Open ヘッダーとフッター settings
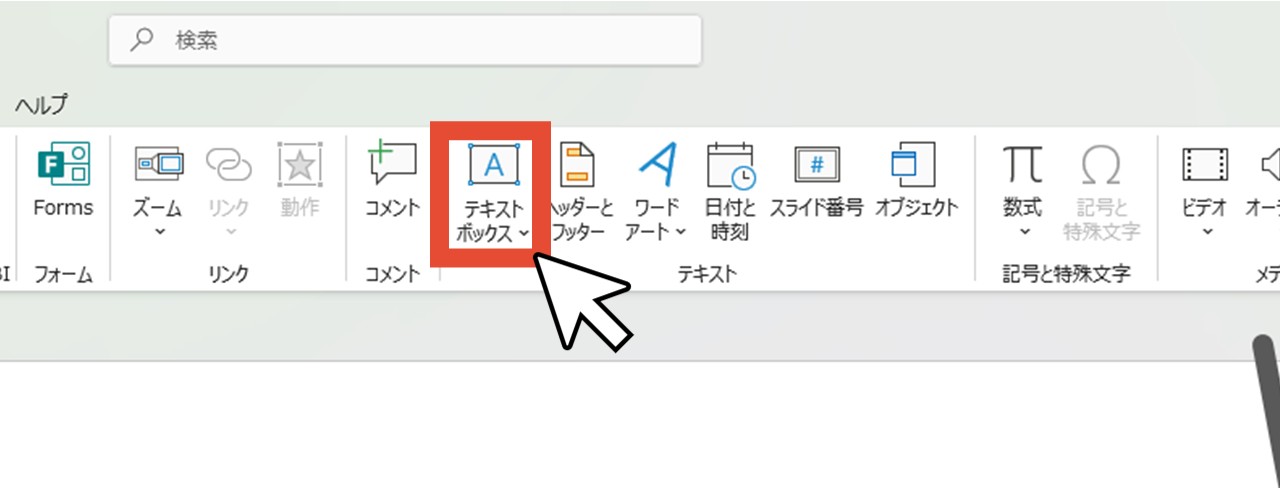This screenshot has height=488, width=1280. tap(578, 190)
